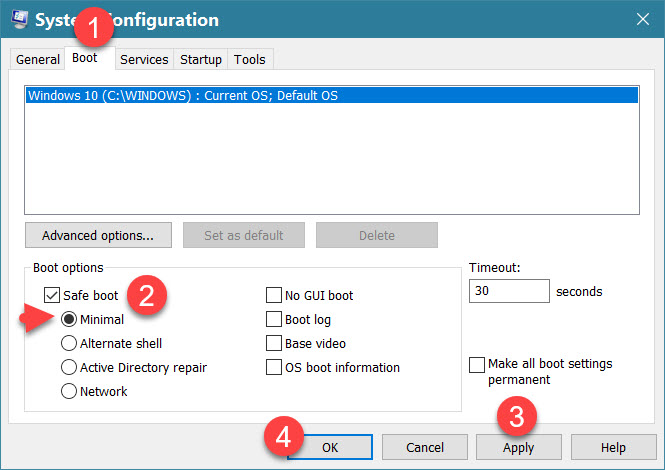Open the Services tab

(144, 60)
